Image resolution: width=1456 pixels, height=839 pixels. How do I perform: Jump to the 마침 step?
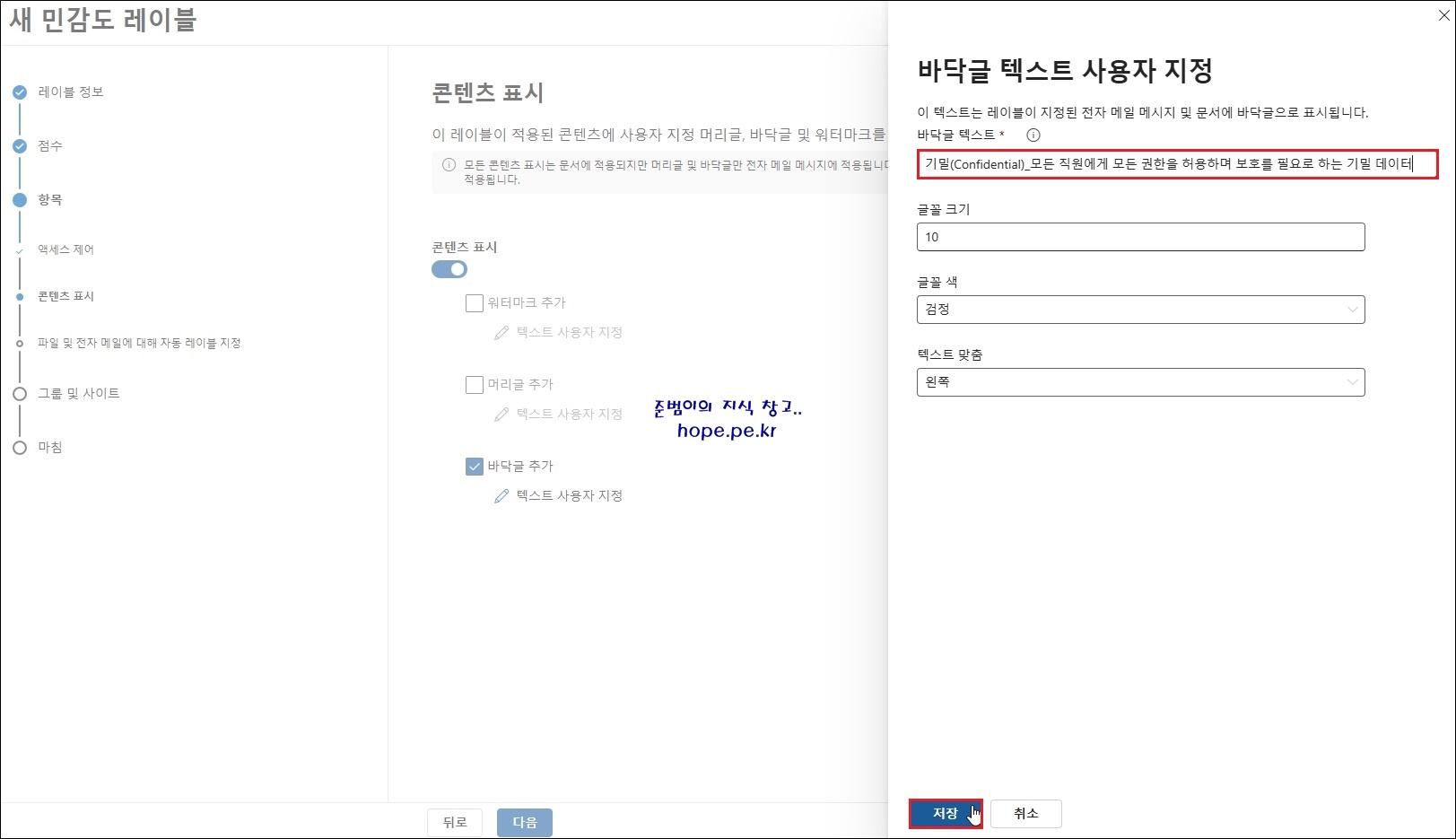pos(50,448)
